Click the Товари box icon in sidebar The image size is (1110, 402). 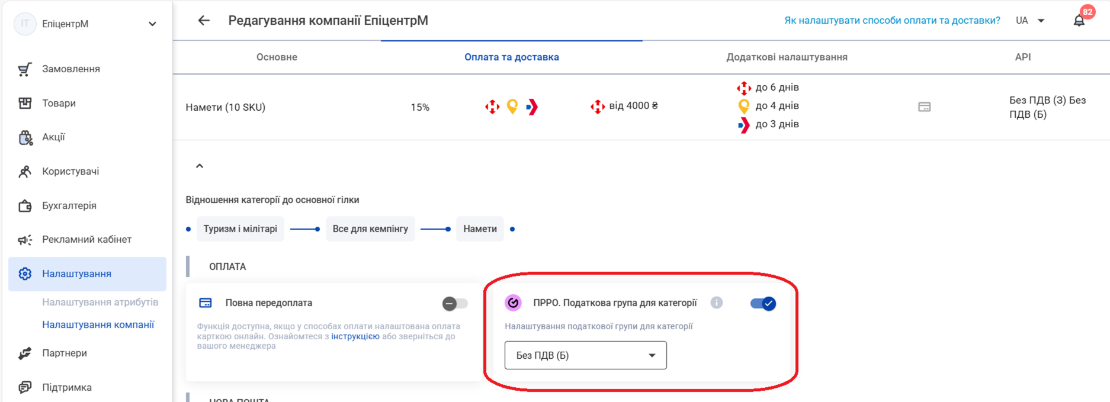tap(25, 103)
